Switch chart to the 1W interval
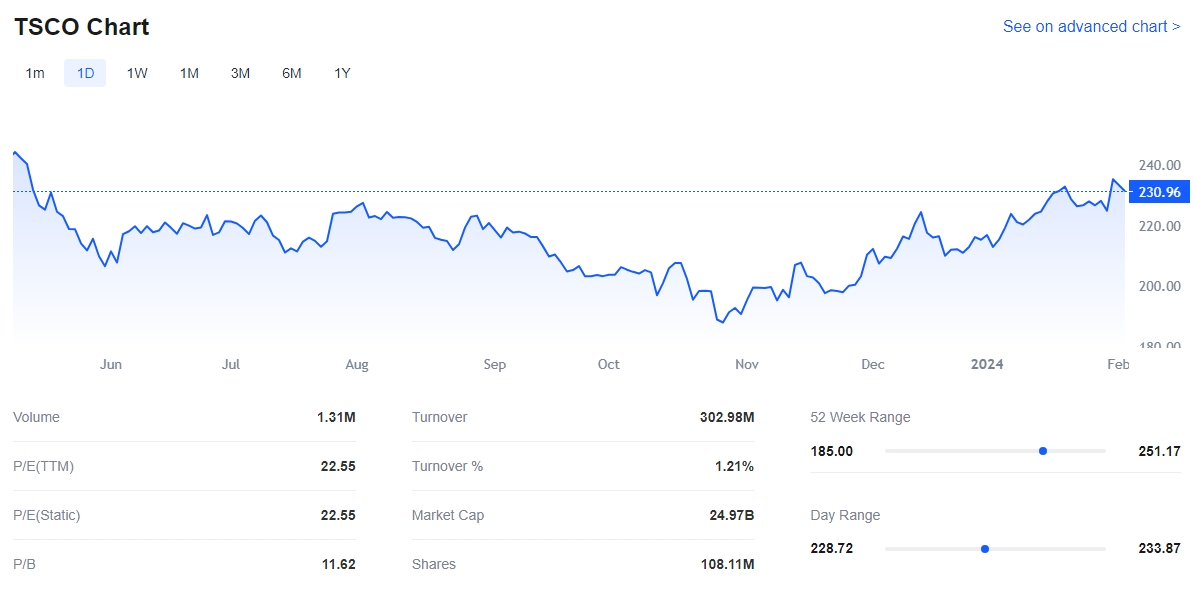This screenshot has height=595, width=1195. (137, 73)
